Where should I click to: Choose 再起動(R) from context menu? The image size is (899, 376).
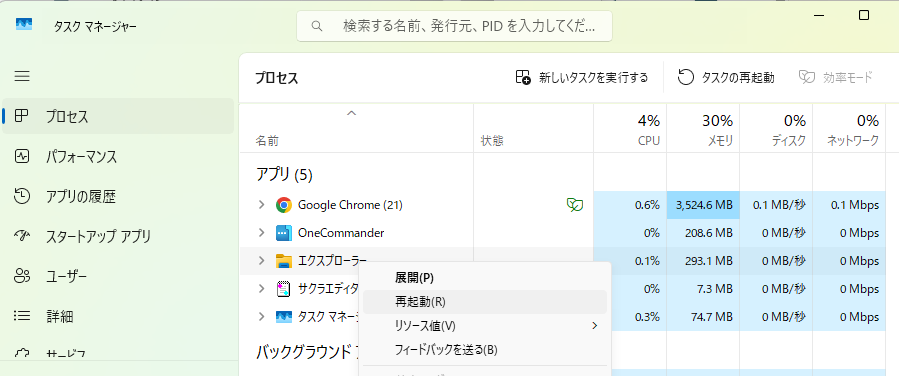484,301
